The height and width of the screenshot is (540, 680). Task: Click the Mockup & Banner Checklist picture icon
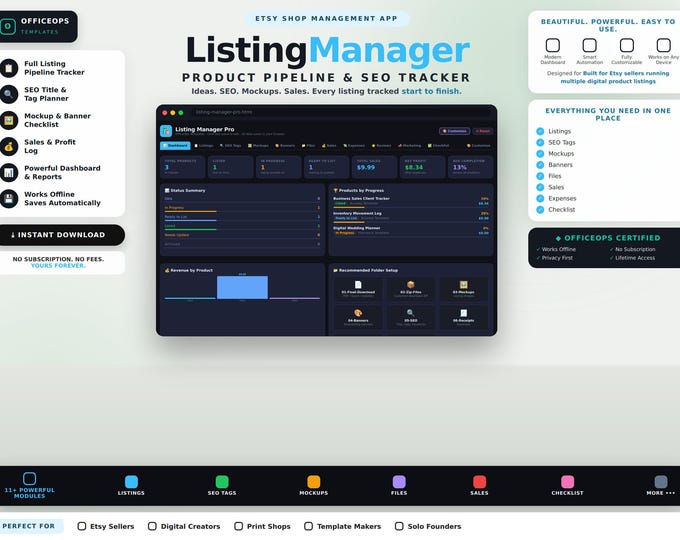point(9,120)
